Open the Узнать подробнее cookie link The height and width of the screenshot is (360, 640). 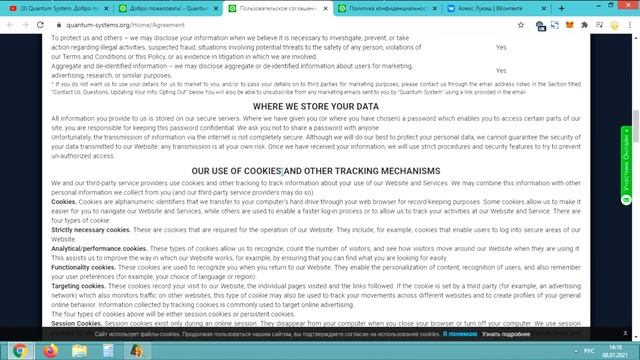[506, 334]
